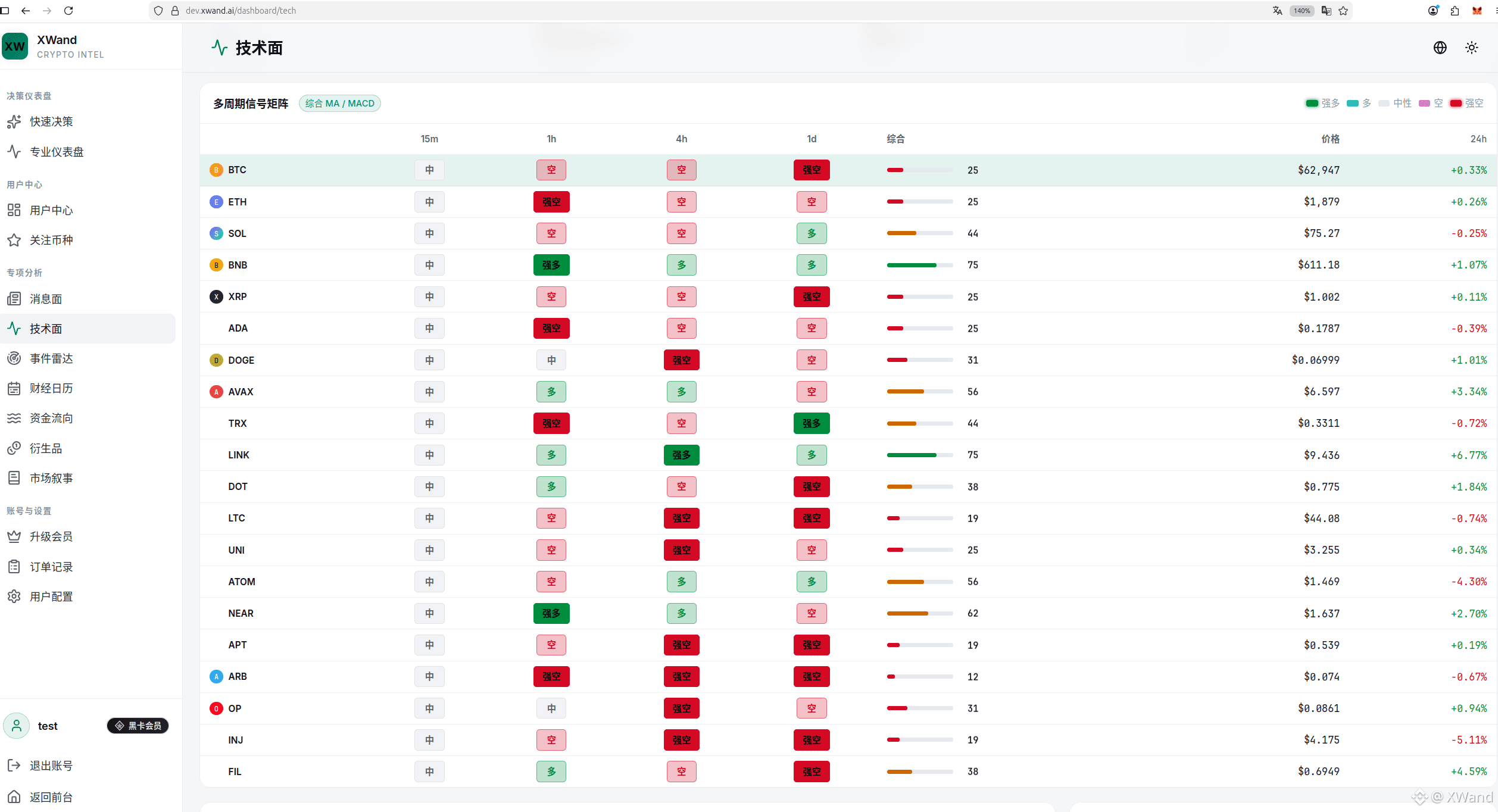Click the ETH coin icon
This screenshot has height=812, width=1498.
(x=216, y=202)
